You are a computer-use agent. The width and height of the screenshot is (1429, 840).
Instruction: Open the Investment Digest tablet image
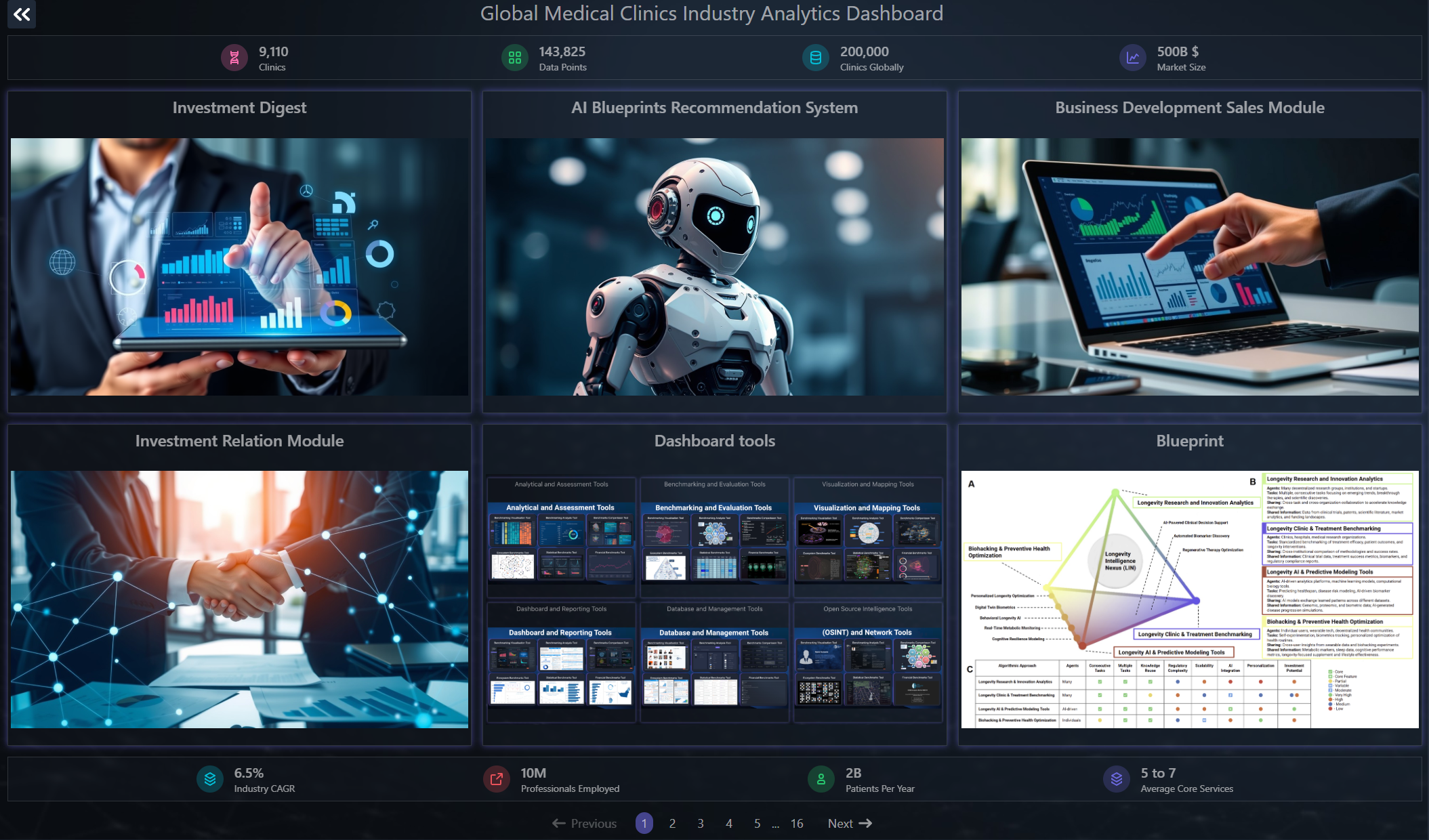[239, 267]
